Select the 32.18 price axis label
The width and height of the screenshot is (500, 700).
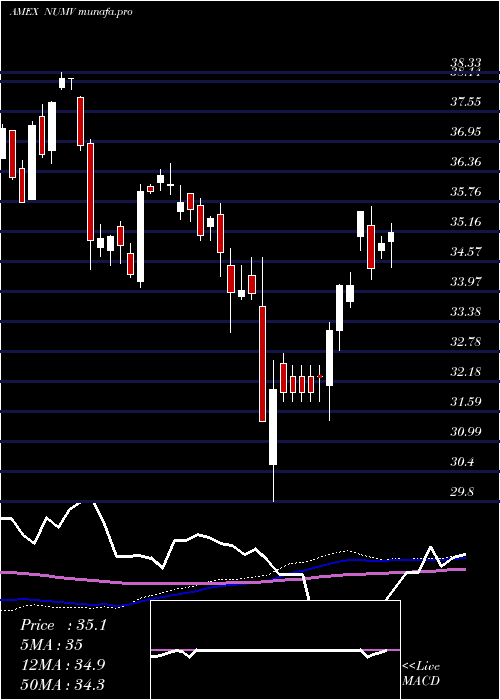(x=465, y=372)
